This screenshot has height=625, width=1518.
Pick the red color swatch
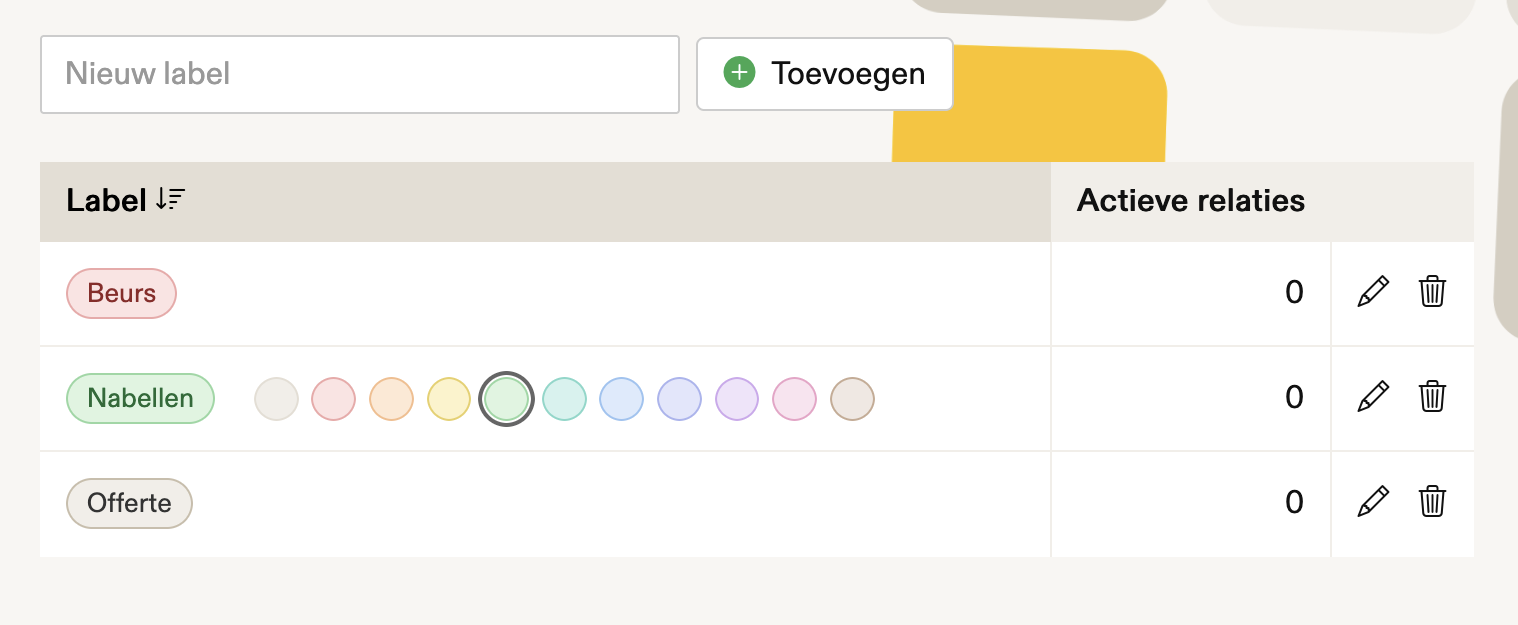coord(334,399)
